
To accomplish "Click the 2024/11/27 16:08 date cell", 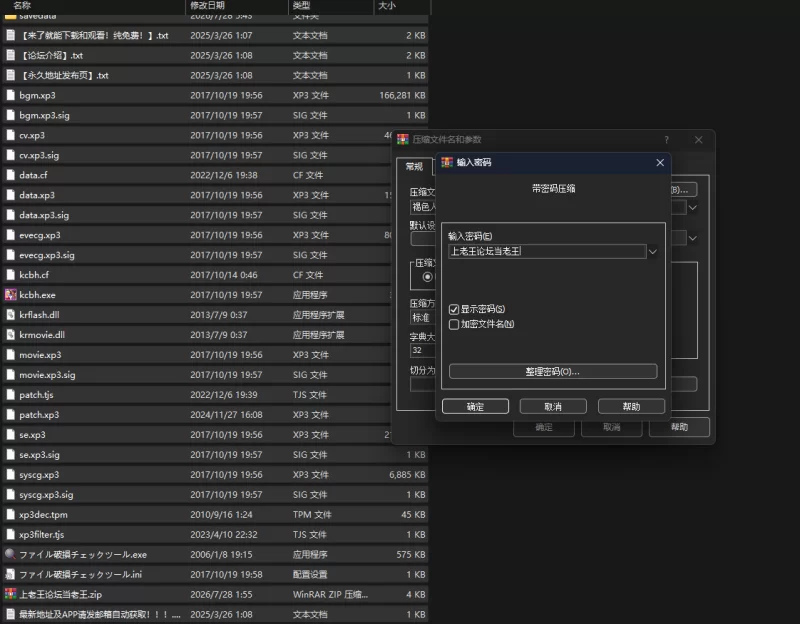I will 227,415.
